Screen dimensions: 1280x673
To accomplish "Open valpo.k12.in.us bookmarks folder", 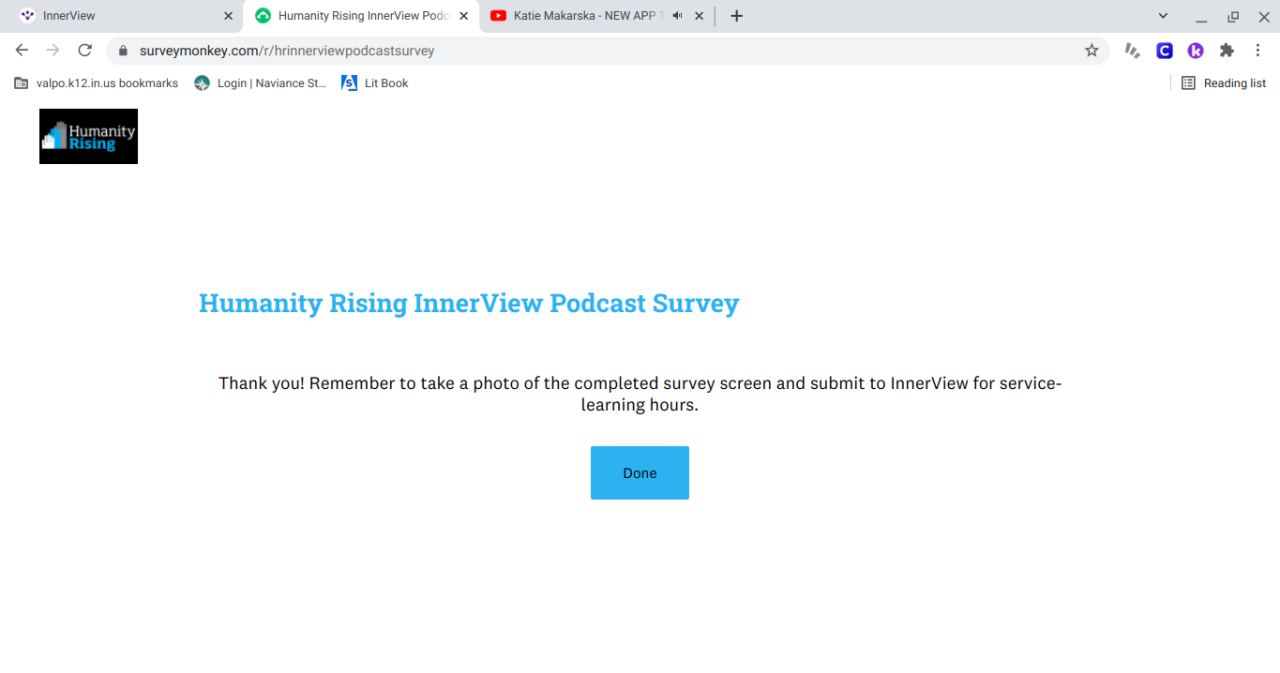I will (x=96, y=83).
